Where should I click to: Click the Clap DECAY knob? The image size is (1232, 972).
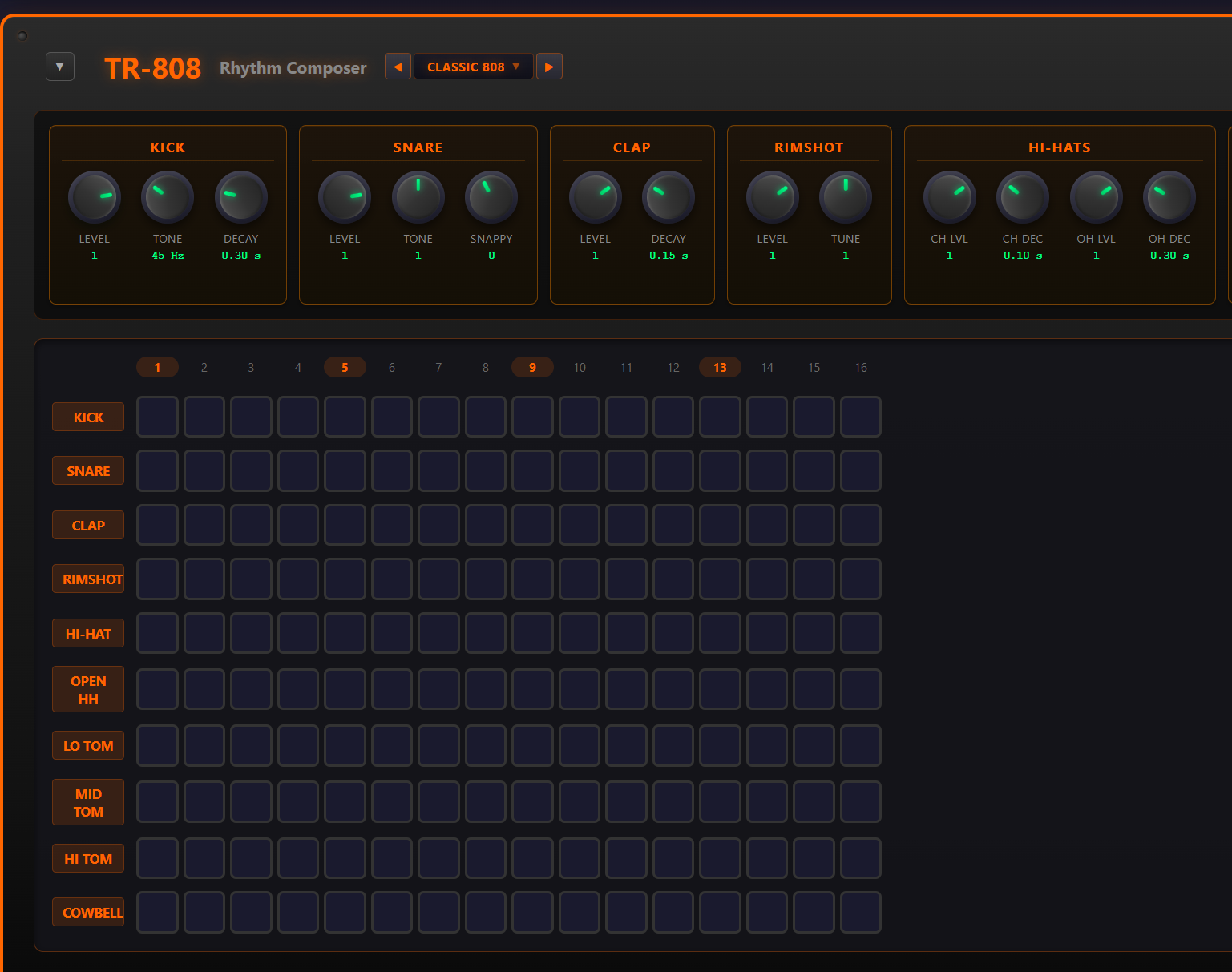pyautogui.click(x=669, y=197)
